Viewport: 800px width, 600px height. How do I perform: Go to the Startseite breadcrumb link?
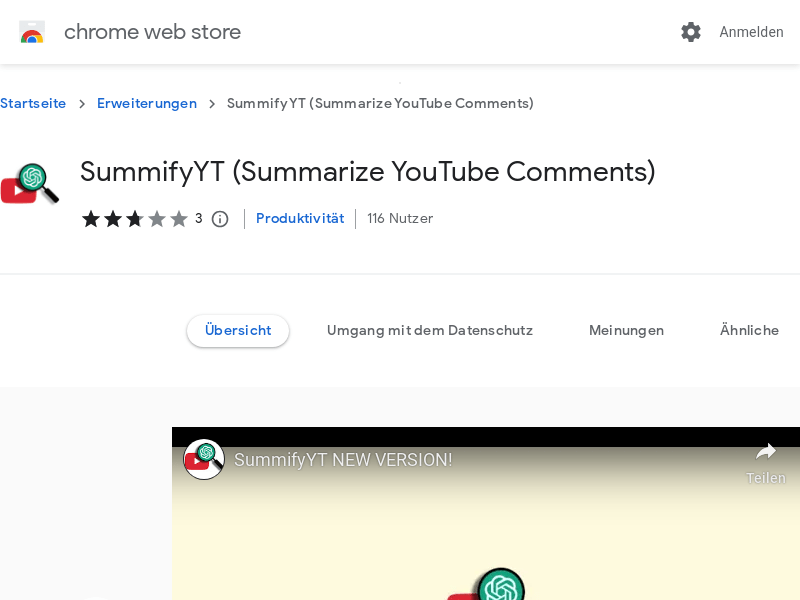pyautogui.click(x=33, y=104)
